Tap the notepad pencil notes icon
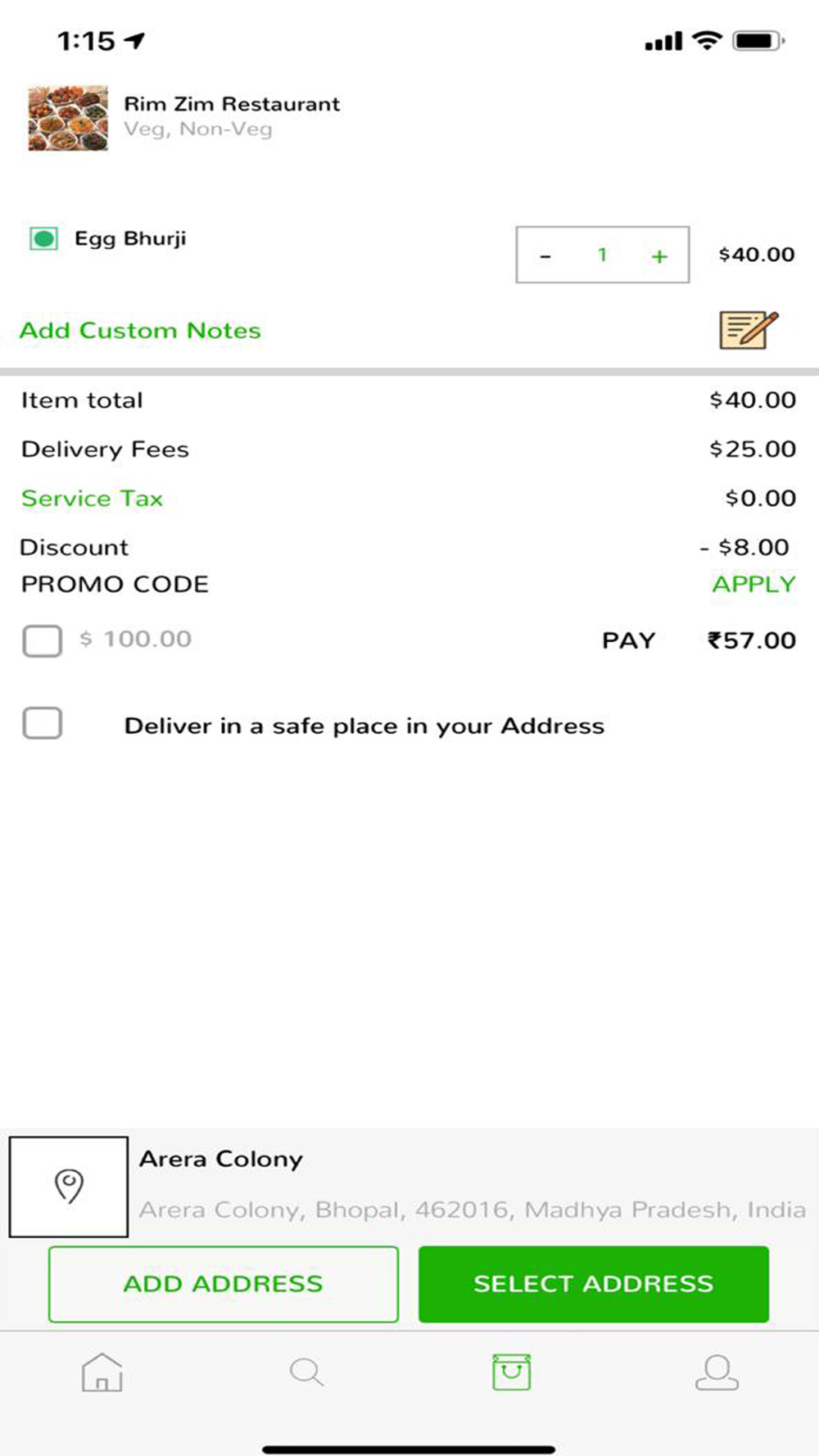The image size is (819, 1456). (x=749, y=330)
